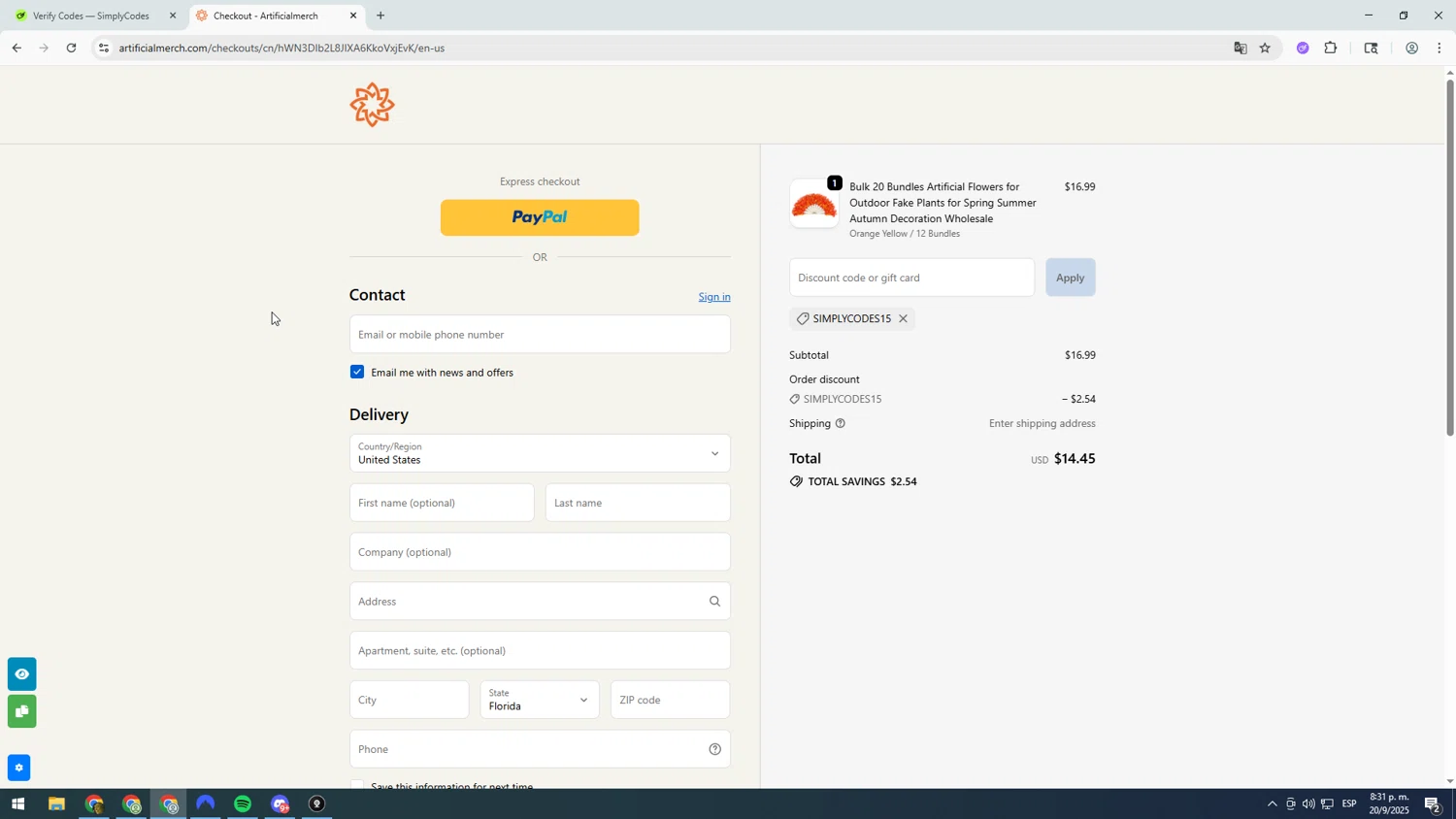Click the City field
This screenshot has height=819, width=1456.
(410, 700)
